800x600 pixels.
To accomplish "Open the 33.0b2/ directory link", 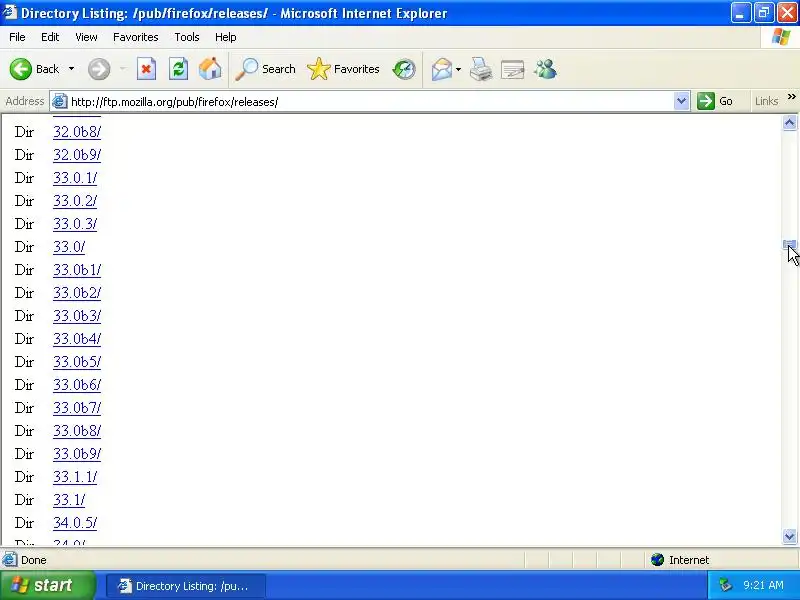I will tap(77, 293).
